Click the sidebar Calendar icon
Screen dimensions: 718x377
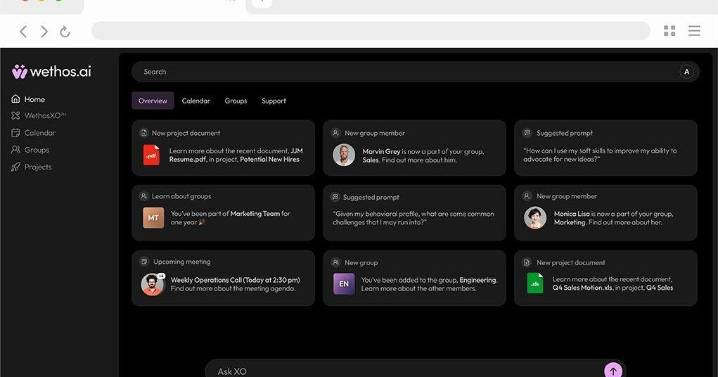tap(16, 133)
